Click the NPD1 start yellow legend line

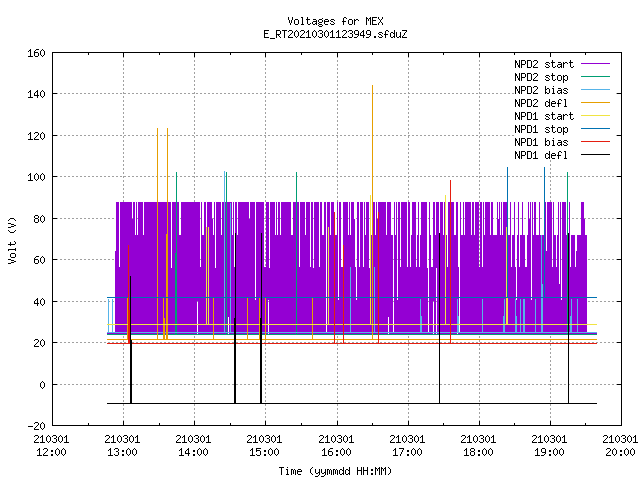point(596,116)
